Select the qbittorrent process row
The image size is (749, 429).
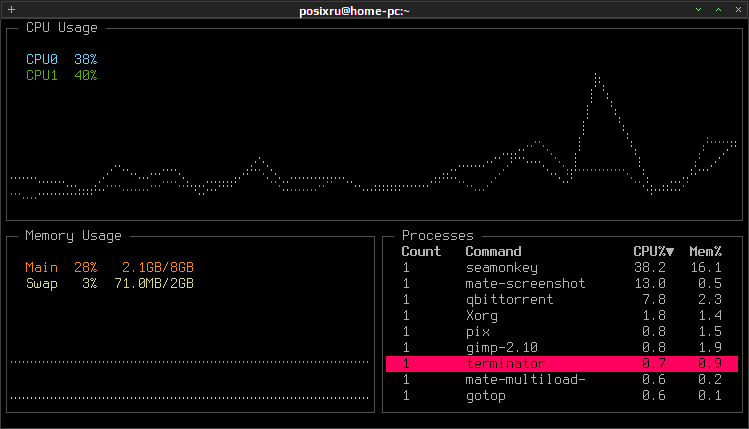562,300
